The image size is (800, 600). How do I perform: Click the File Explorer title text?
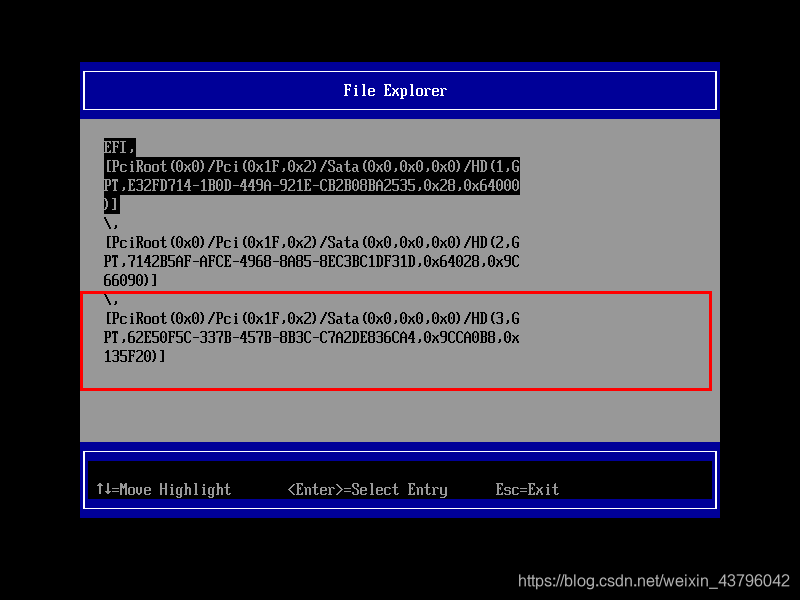395,91
